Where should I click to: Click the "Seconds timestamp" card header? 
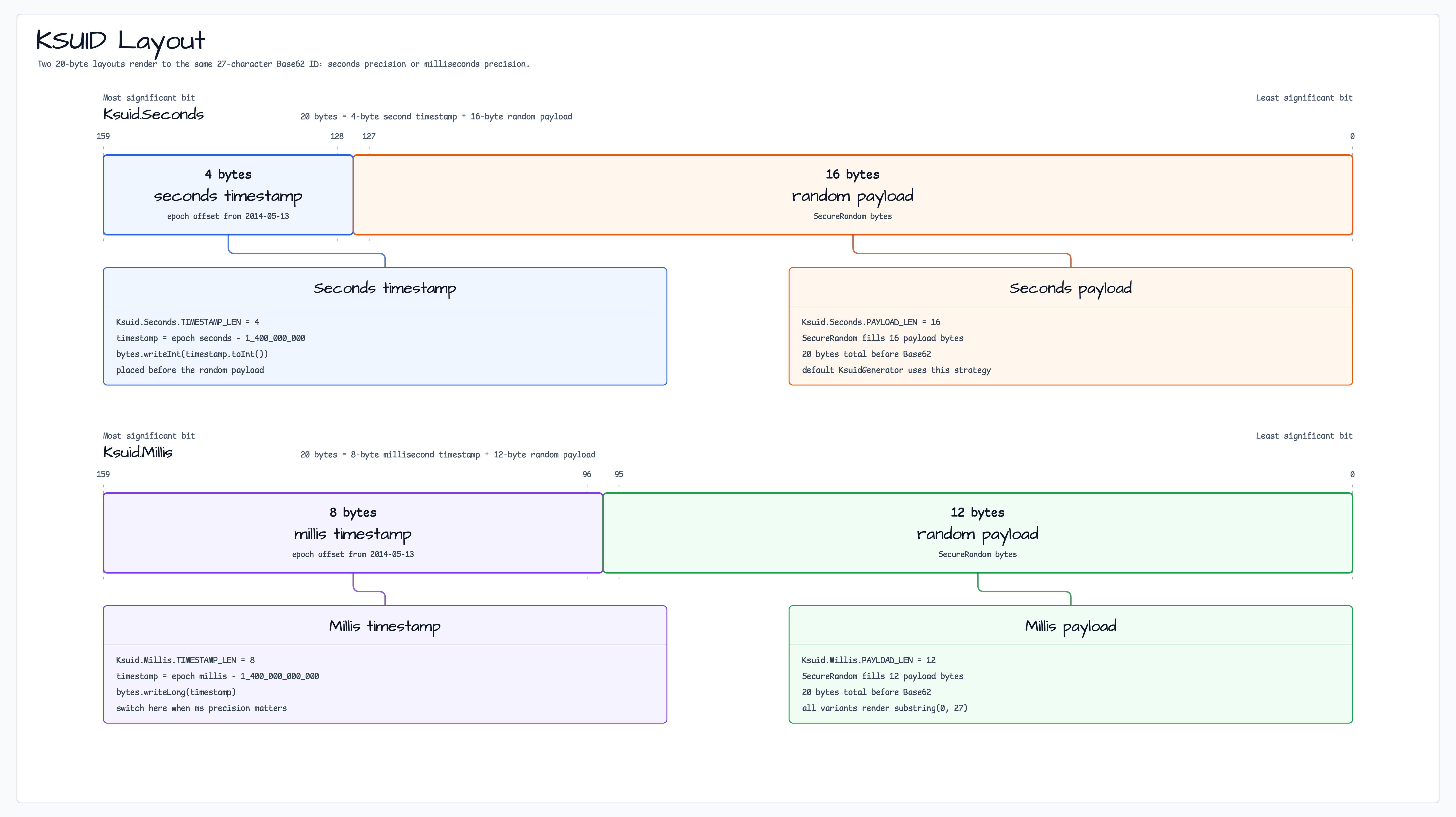[x=385, y=288]
